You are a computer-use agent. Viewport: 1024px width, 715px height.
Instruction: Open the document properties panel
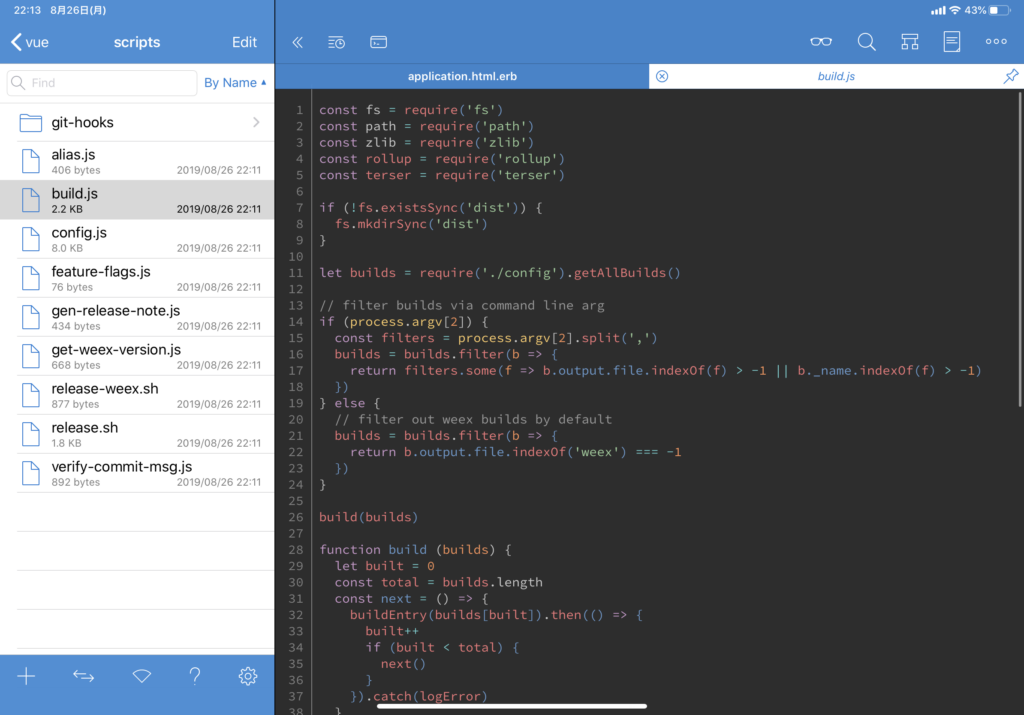tap(951, 41)
